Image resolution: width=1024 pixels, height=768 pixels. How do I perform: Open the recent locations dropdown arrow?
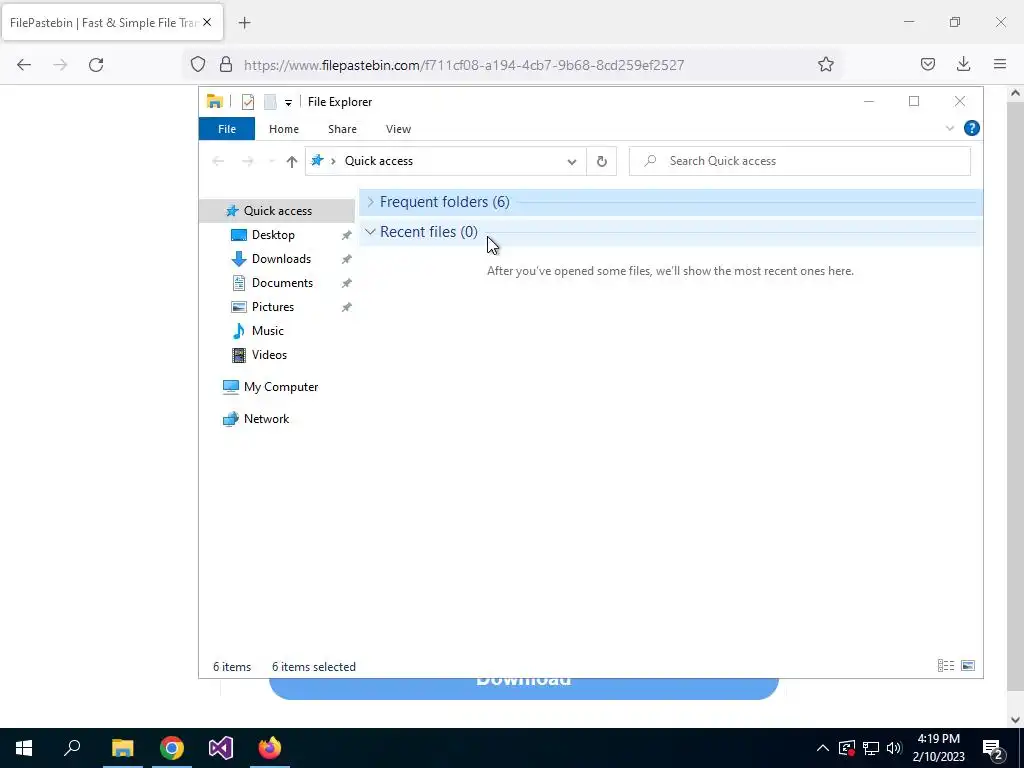(271, 161)
